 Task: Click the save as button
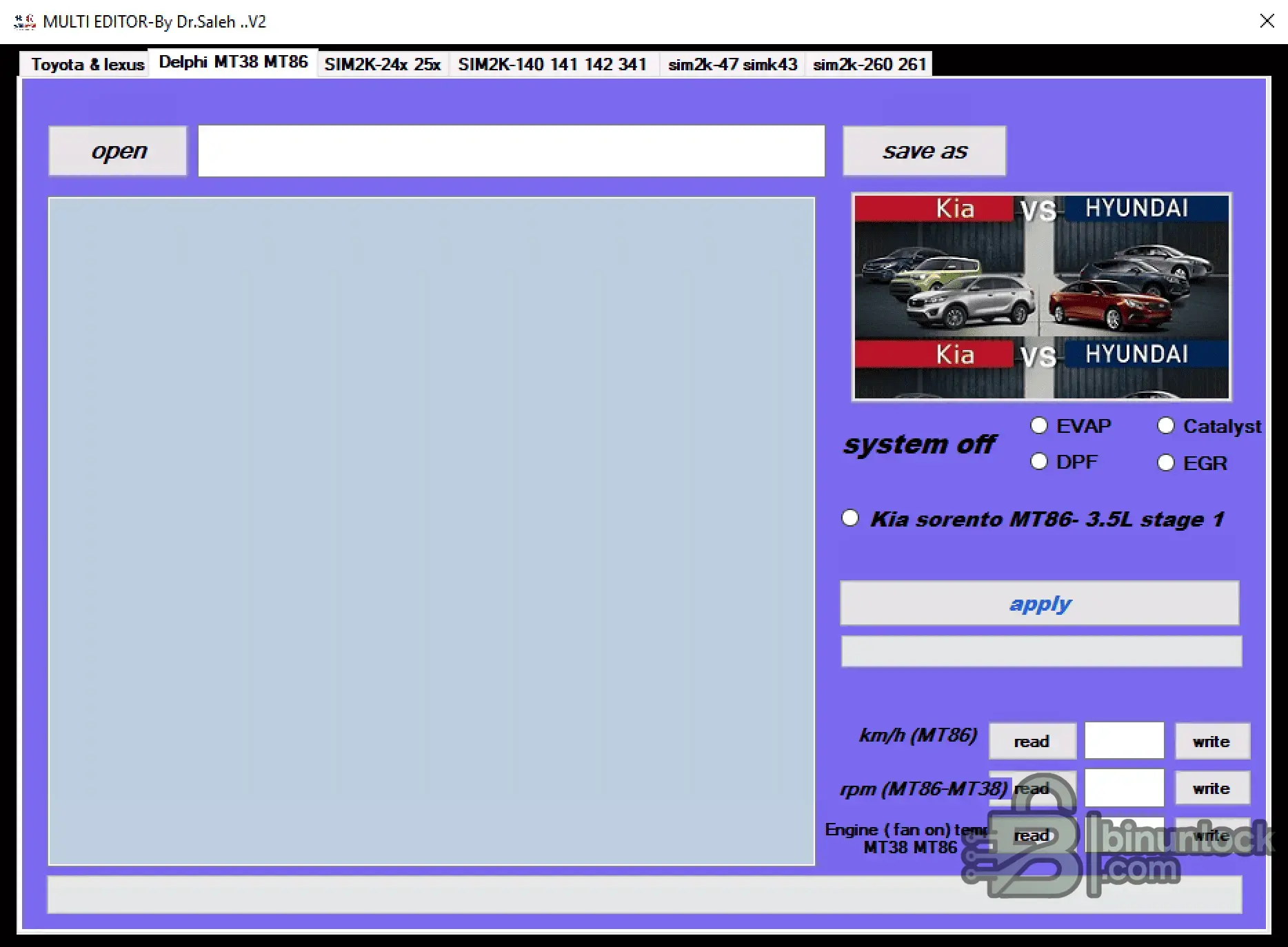[925, 151]
